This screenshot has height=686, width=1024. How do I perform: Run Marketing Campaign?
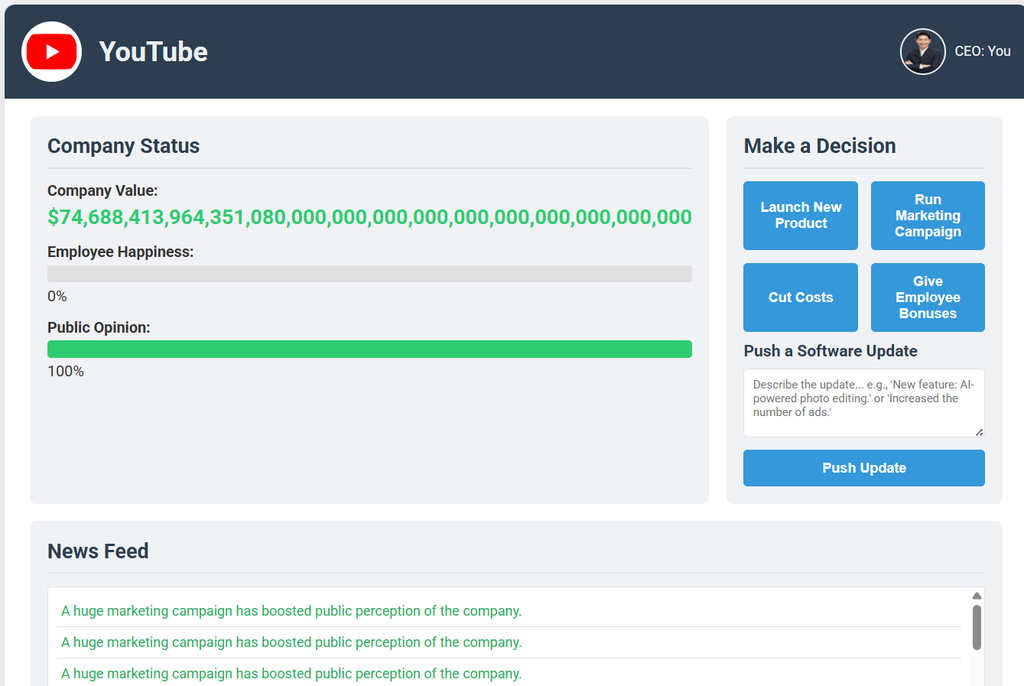927,215
